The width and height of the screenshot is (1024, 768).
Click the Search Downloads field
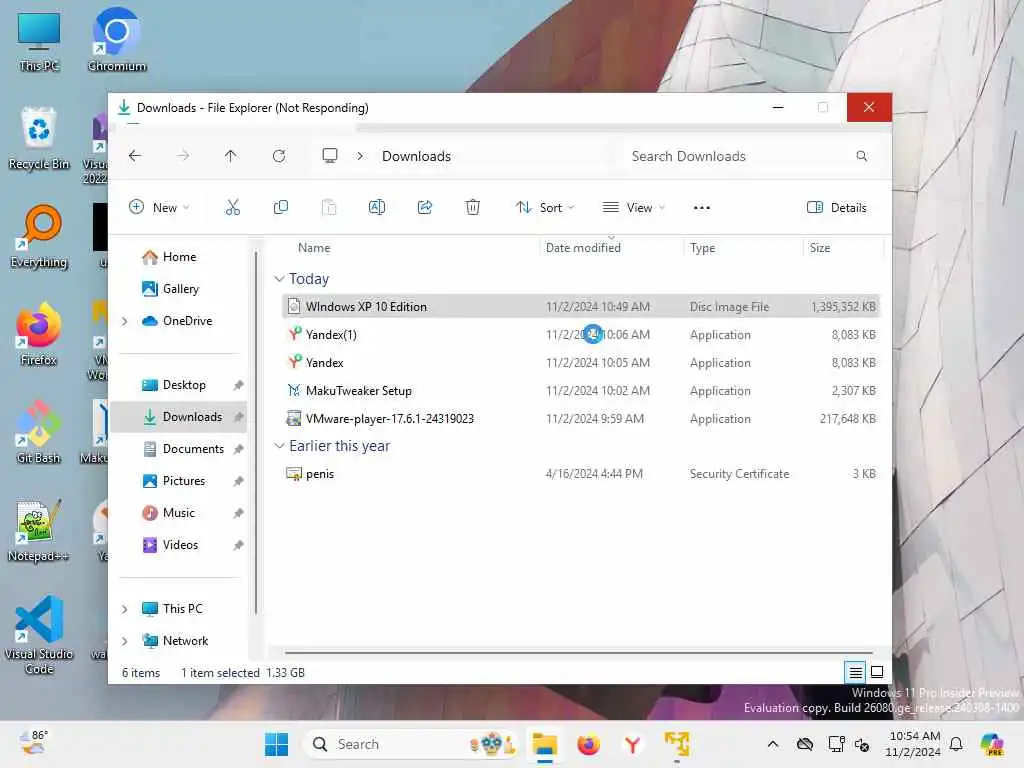(750, 156)
